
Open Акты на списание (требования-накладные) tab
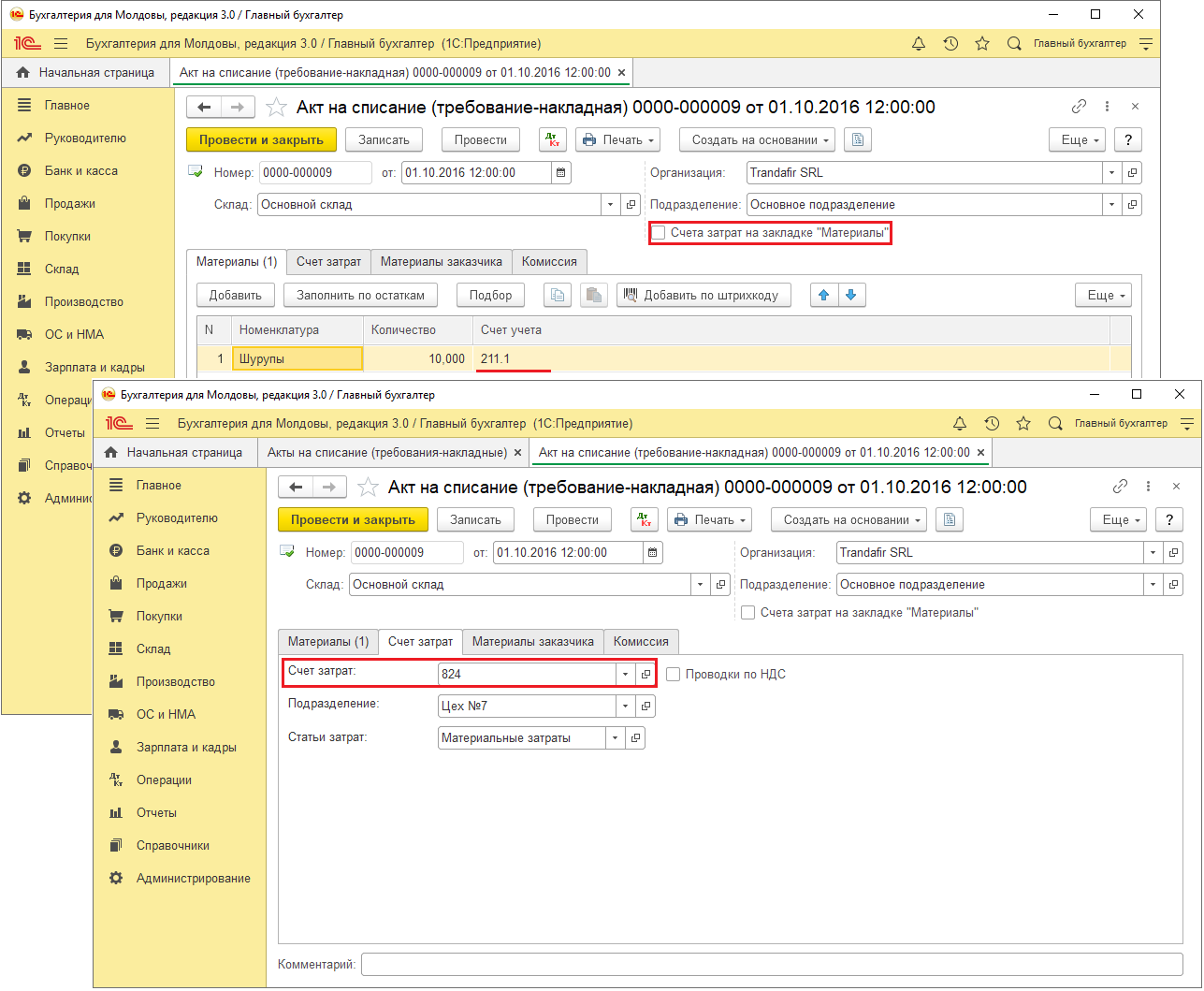pyautogui.click(x=387, y=452)
